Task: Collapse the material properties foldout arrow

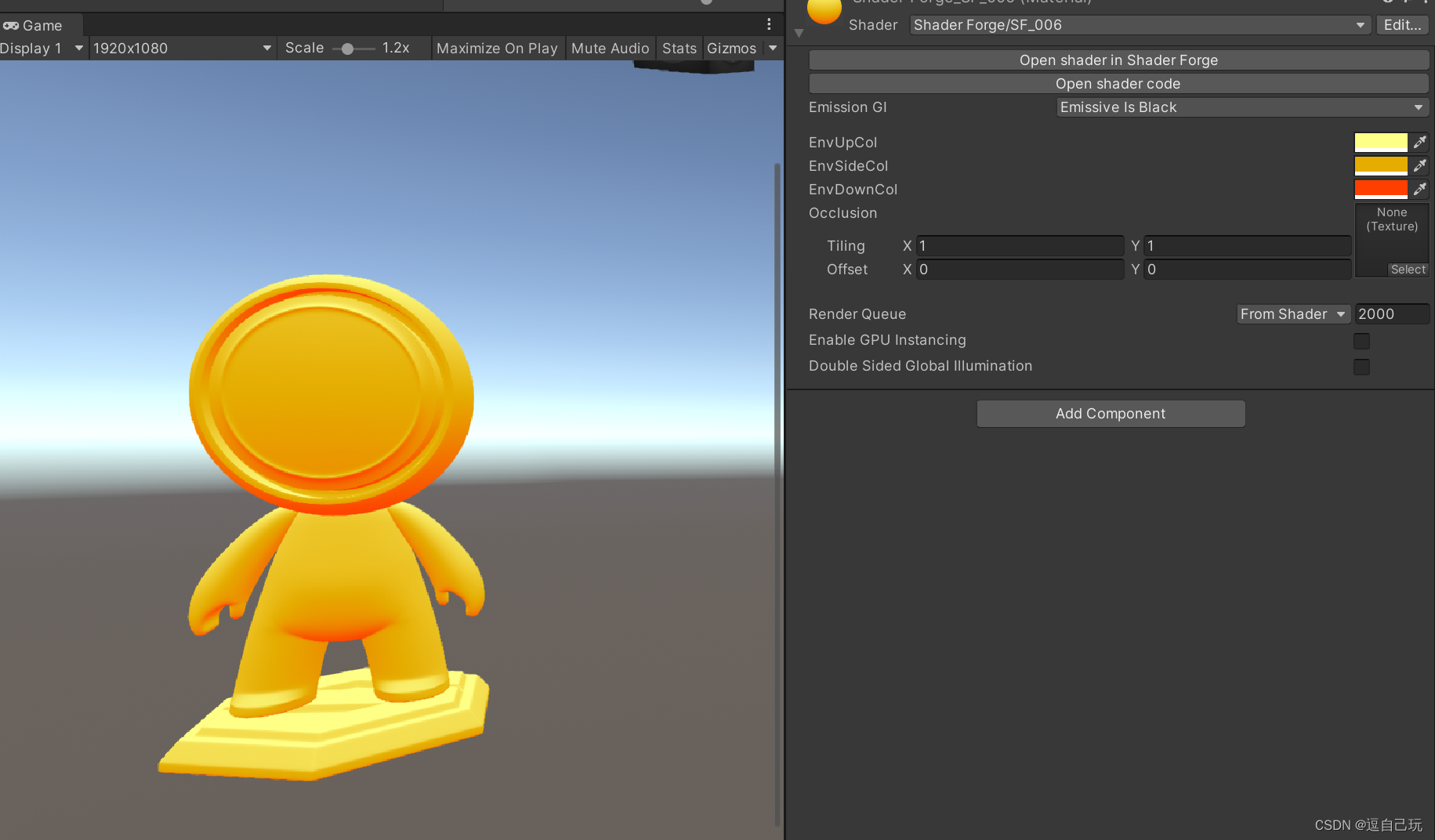Action: [x=799, y=33]
